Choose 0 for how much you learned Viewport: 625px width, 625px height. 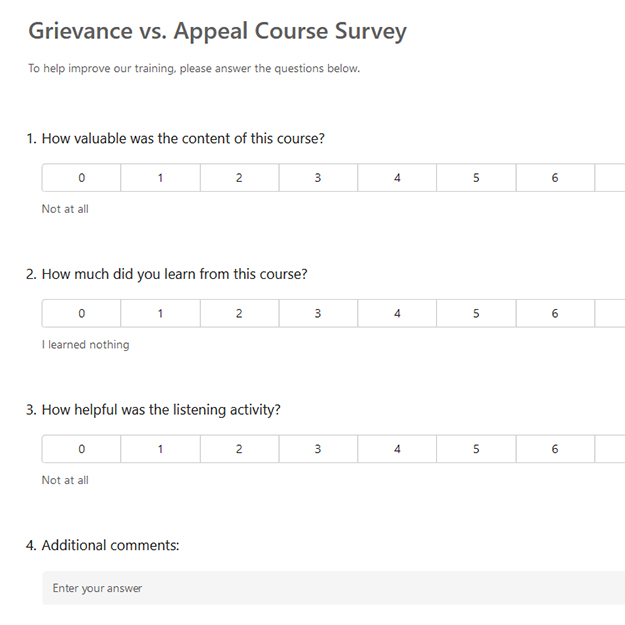coord(81,313)
